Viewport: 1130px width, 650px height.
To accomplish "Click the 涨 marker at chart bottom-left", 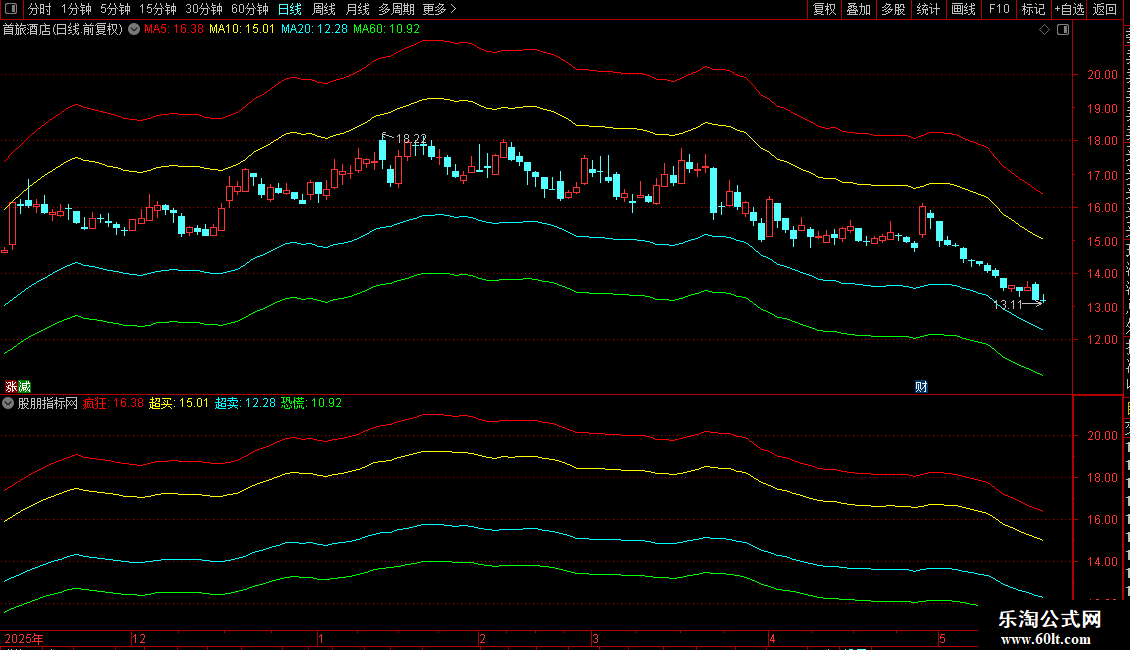I will click(12, 387).
